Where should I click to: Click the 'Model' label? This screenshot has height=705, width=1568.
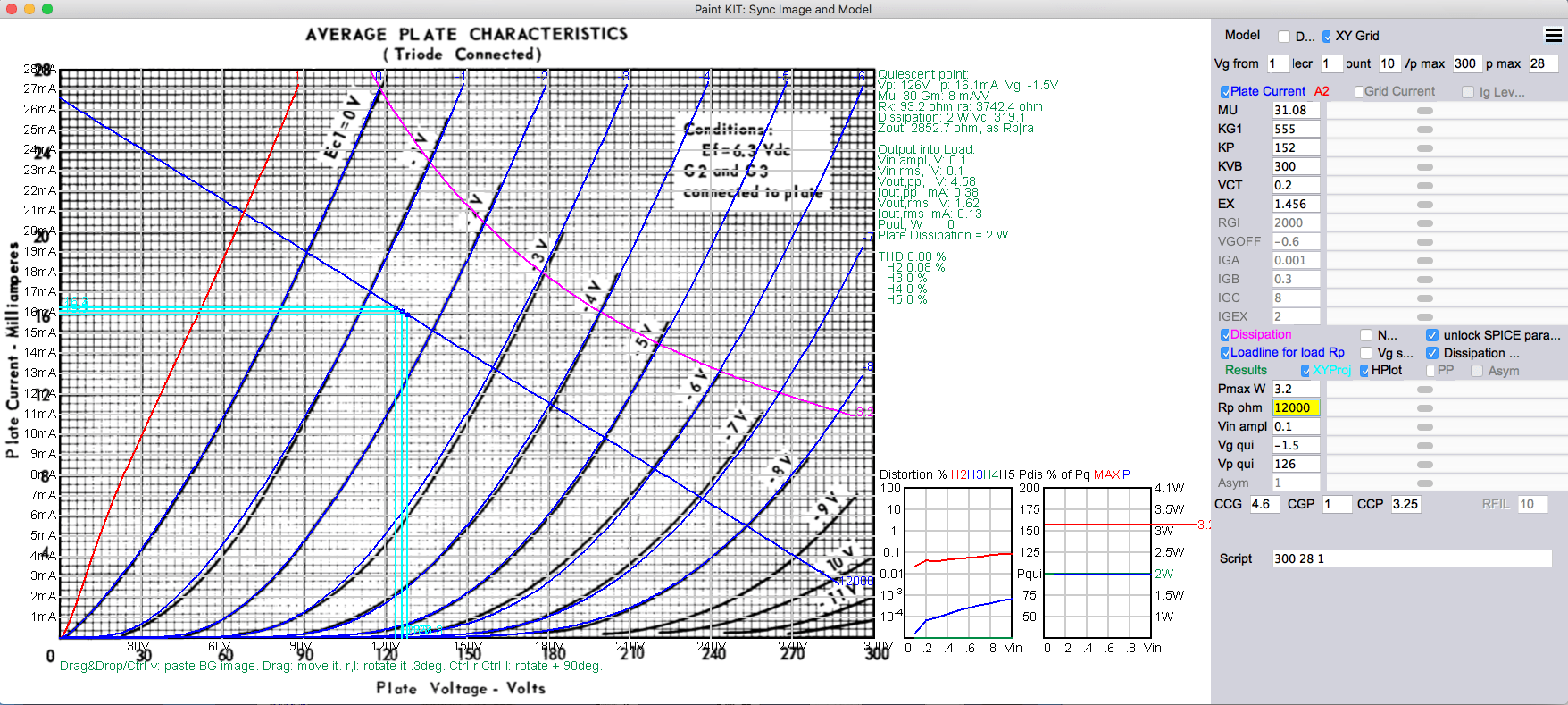(1242, 35)
